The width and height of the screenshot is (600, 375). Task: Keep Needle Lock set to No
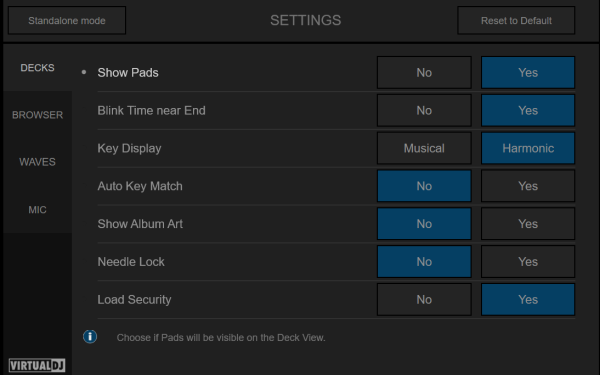pyautogui.click(x=424, y=262)
